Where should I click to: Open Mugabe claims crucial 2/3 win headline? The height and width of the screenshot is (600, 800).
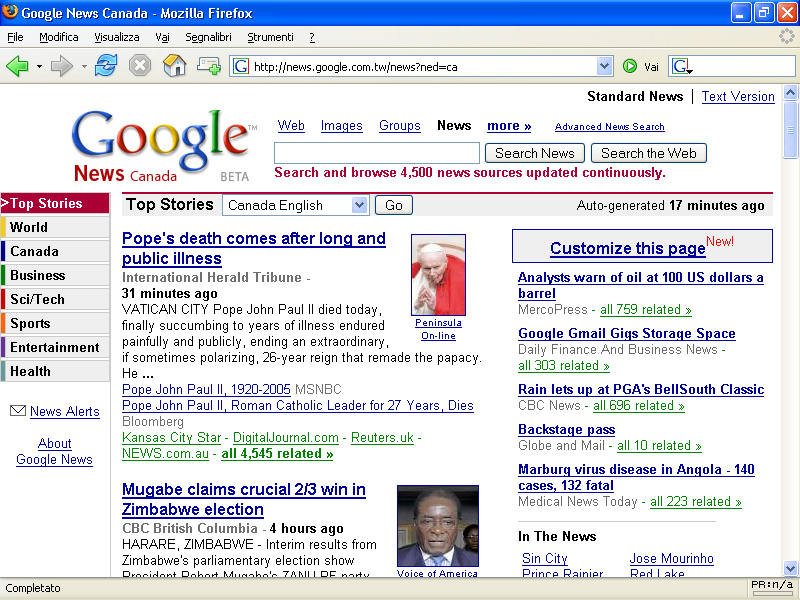[x=244, y=499]
